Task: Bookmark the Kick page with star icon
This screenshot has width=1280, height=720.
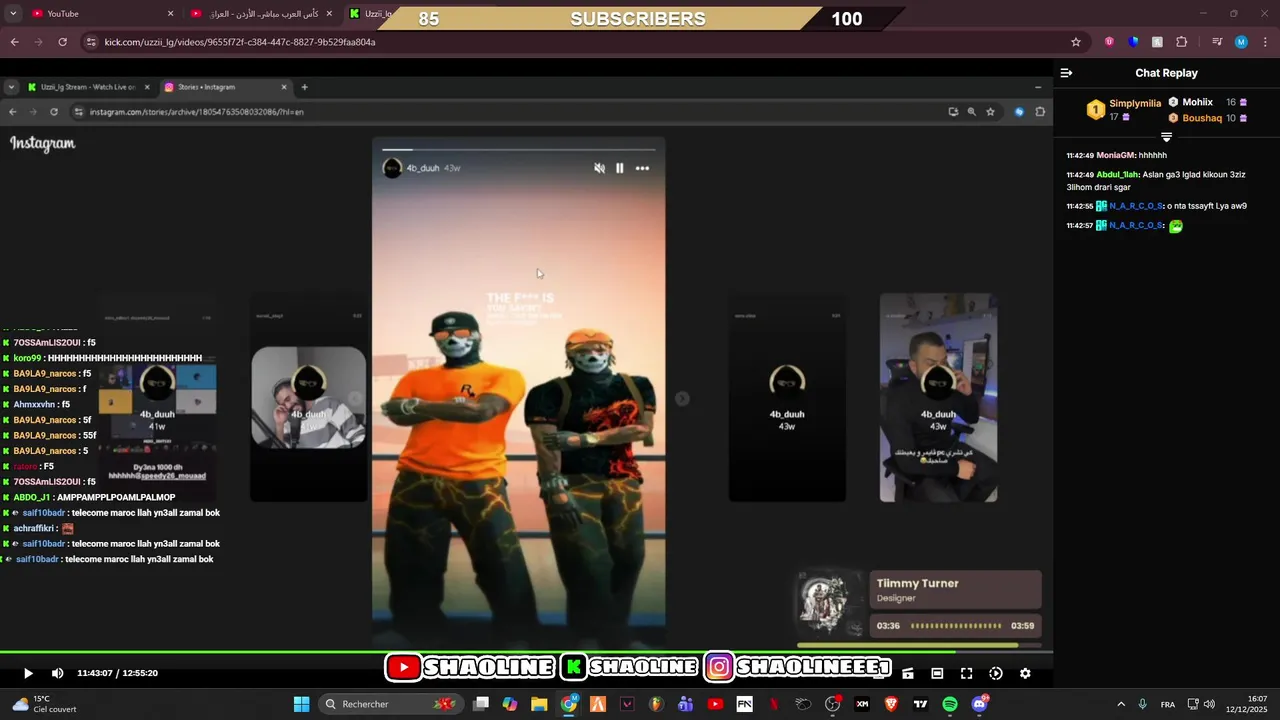Action: 1076,42
